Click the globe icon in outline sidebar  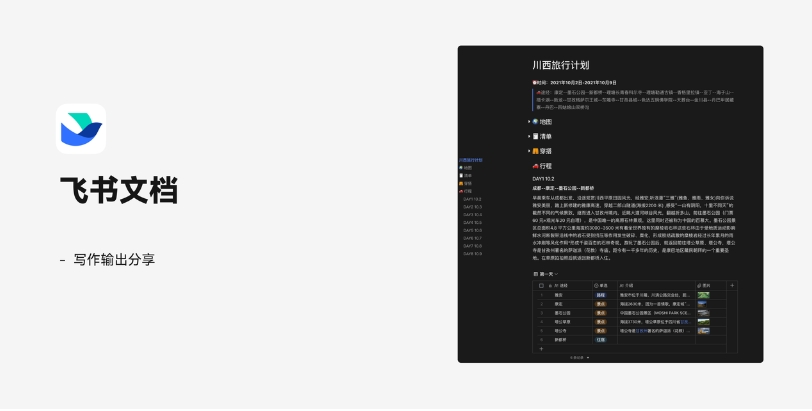point(461,168)
